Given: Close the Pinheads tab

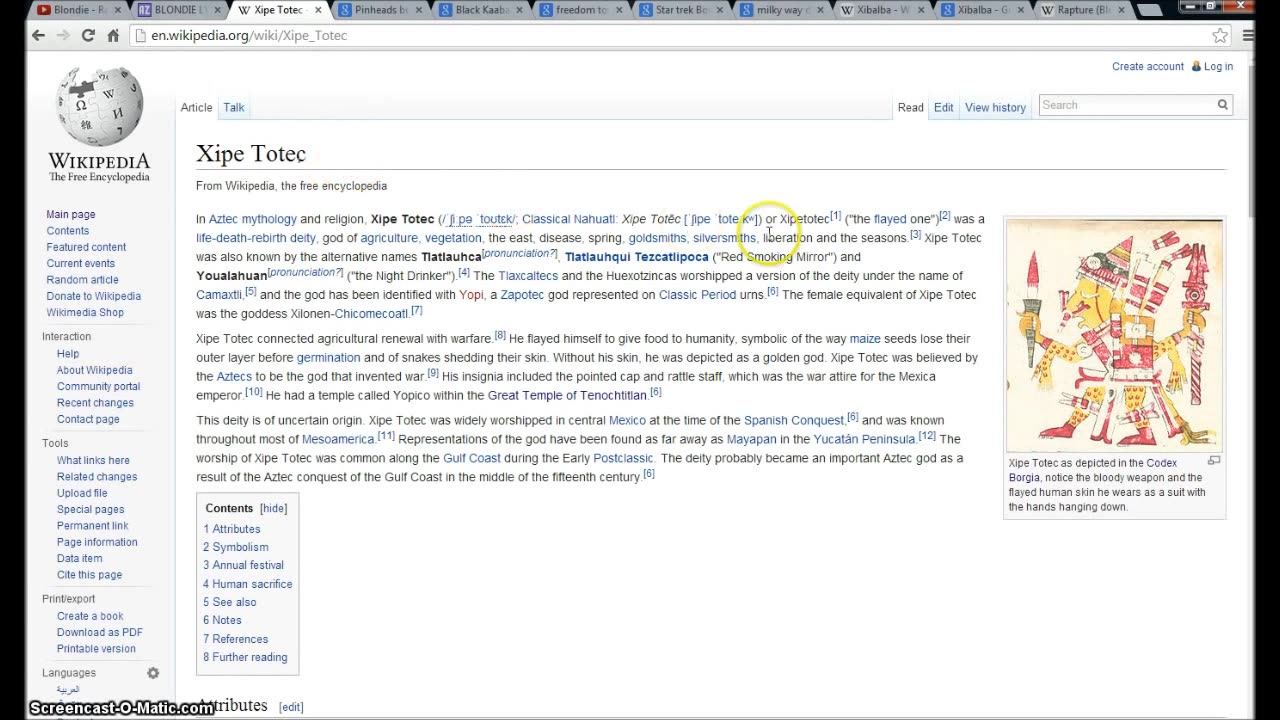Looking at the screenshot, I should pos(420,10).
